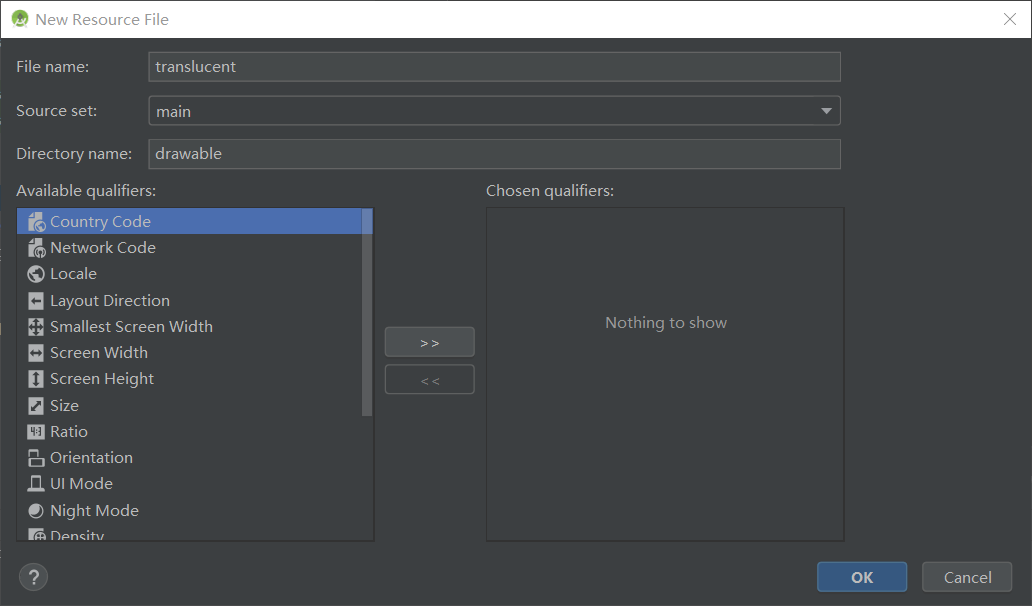Click the Available qualifiers: heading
Screen dimensions: 1032x606
point(86,191)
